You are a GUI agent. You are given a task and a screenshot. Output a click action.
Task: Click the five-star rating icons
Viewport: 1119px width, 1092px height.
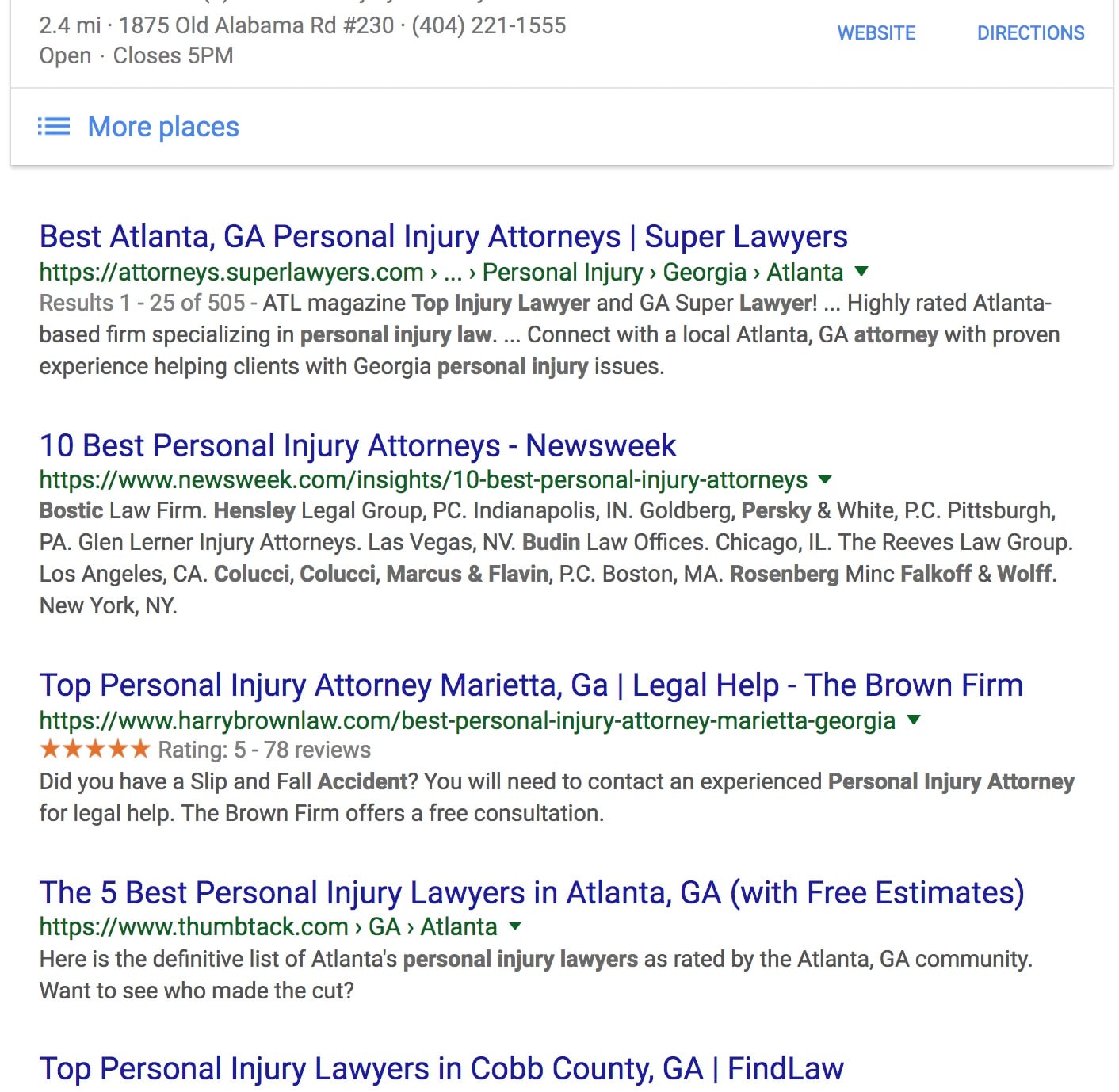coord(94,749)
